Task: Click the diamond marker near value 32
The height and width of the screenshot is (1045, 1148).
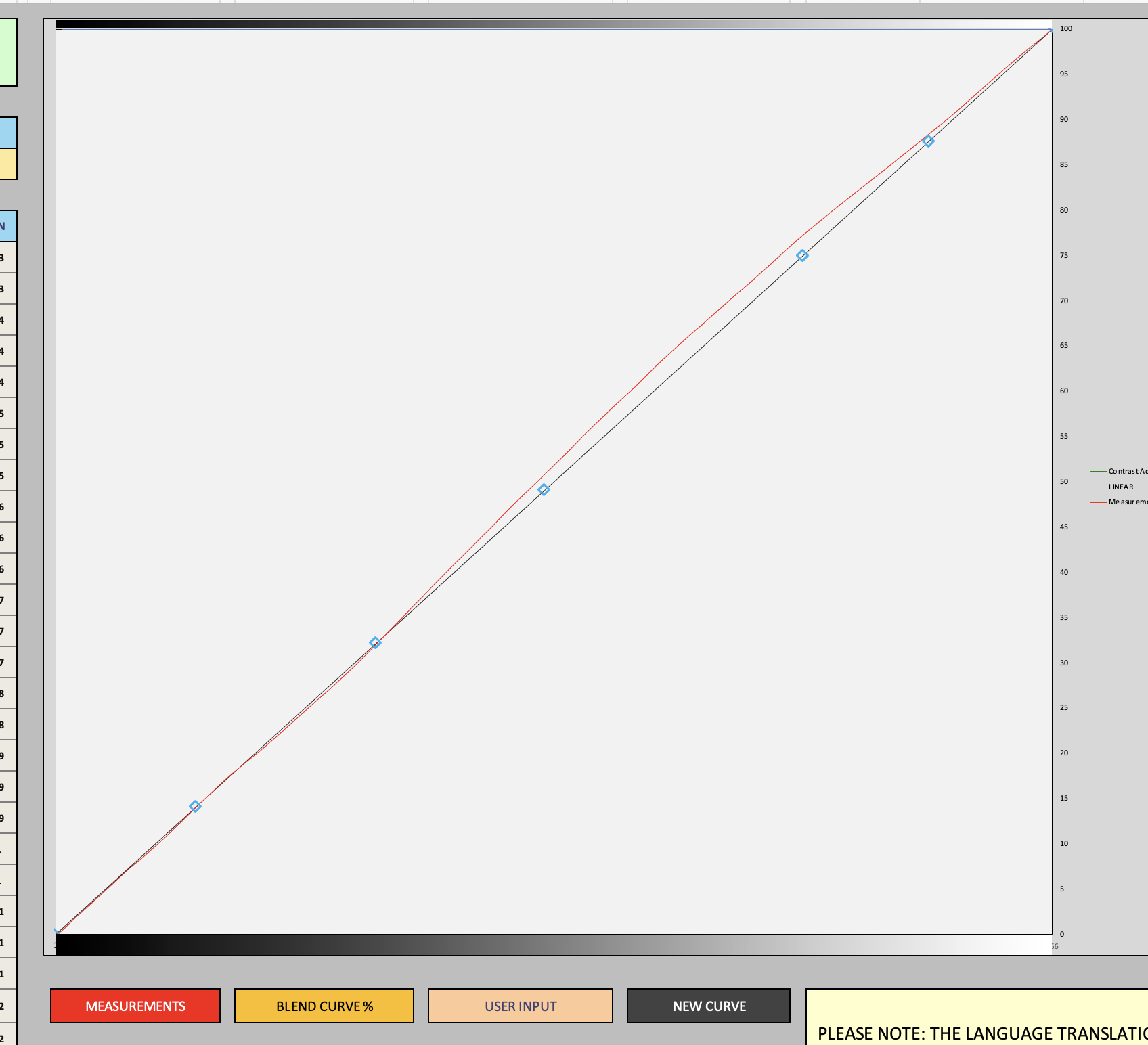Action: pos(375,642)
